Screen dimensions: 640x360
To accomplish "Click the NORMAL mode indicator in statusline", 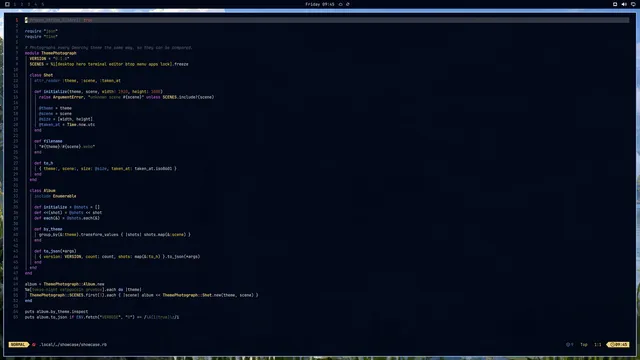I will [x=18, y=344].
